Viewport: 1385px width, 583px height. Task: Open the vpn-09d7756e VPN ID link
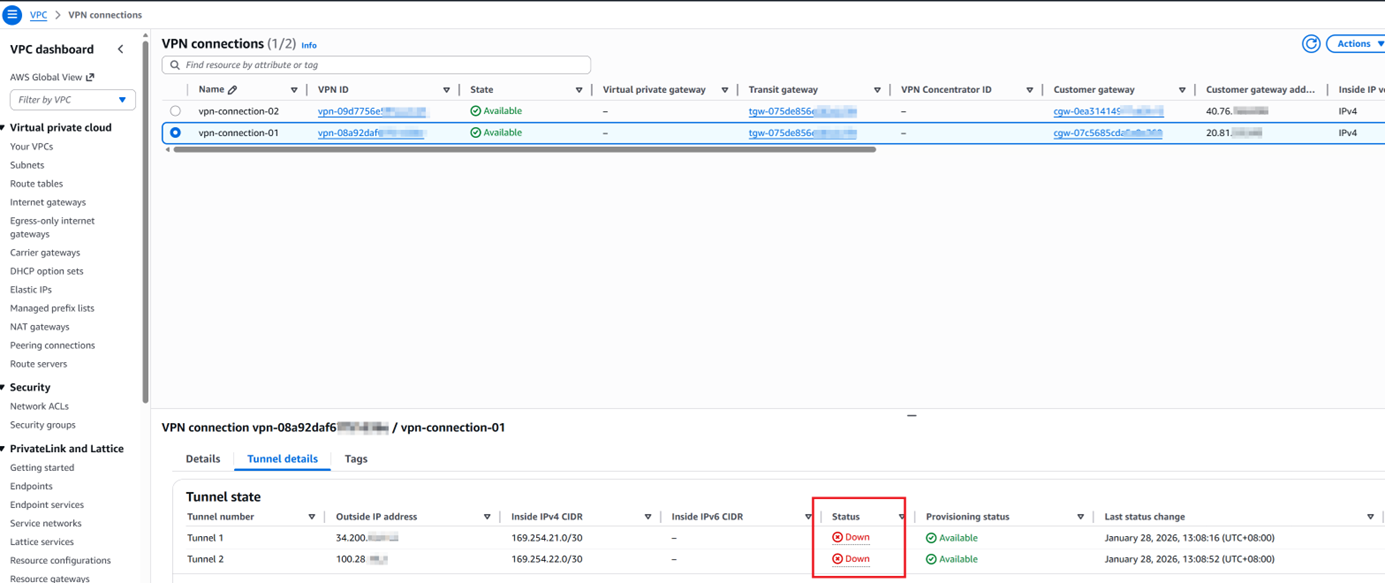click(372, 111)
